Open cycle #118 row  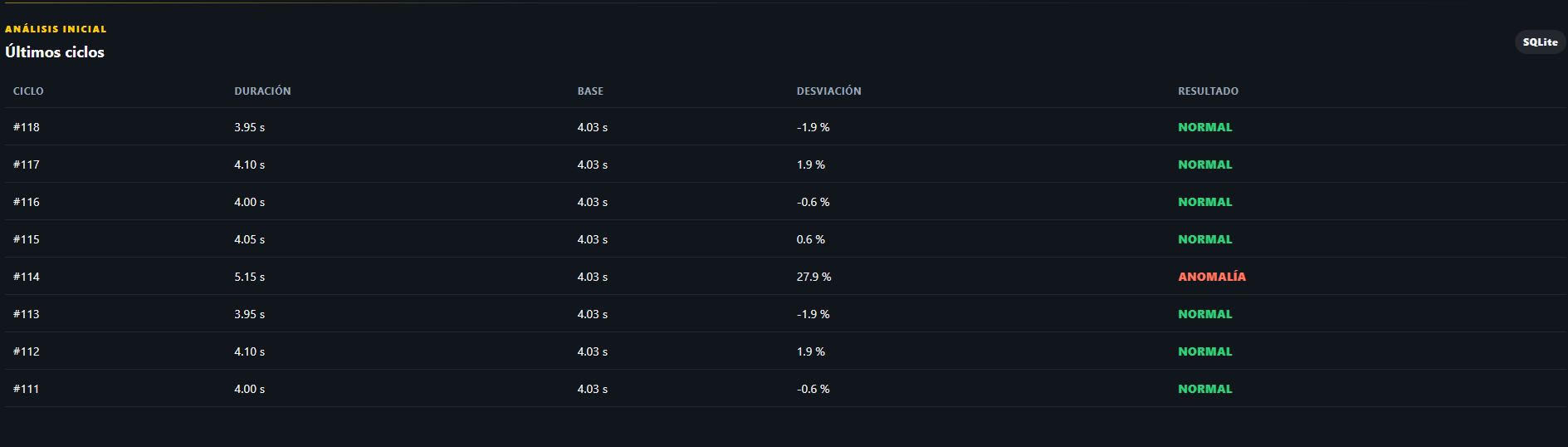click(786, 127)
